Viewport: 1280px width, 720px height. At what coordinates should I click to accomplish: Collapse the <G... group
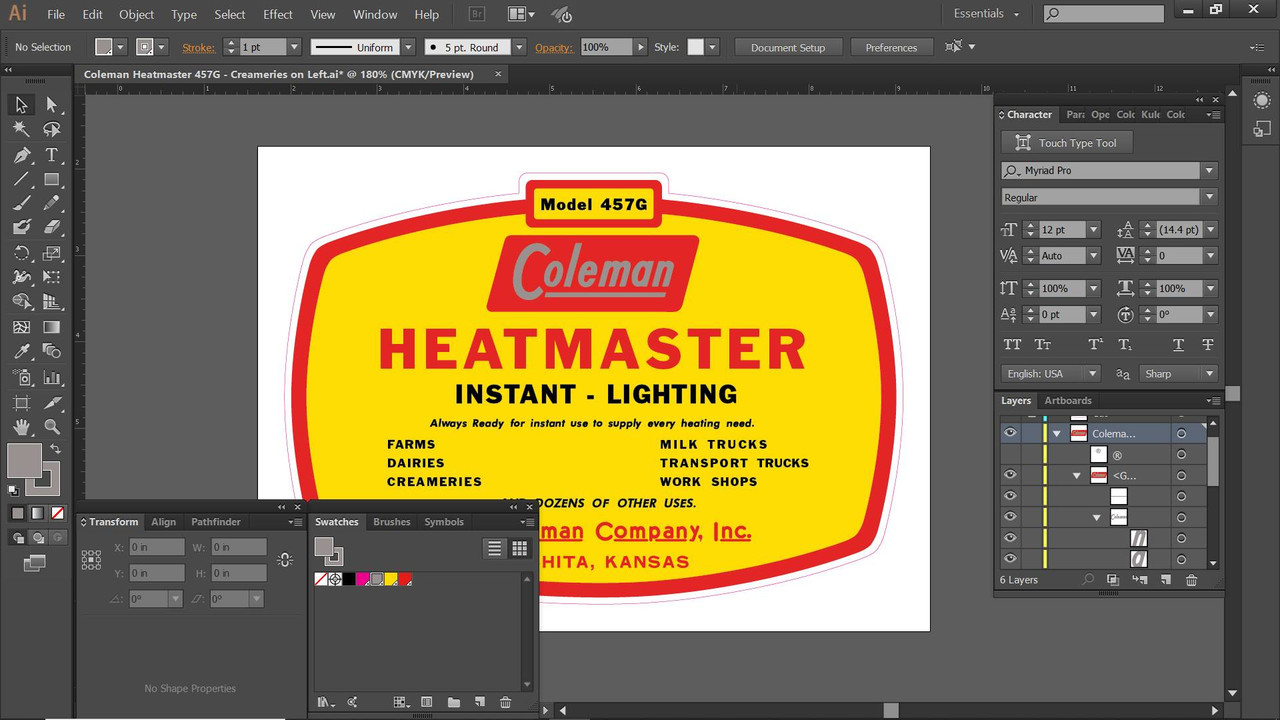[x=1077, y=476]
